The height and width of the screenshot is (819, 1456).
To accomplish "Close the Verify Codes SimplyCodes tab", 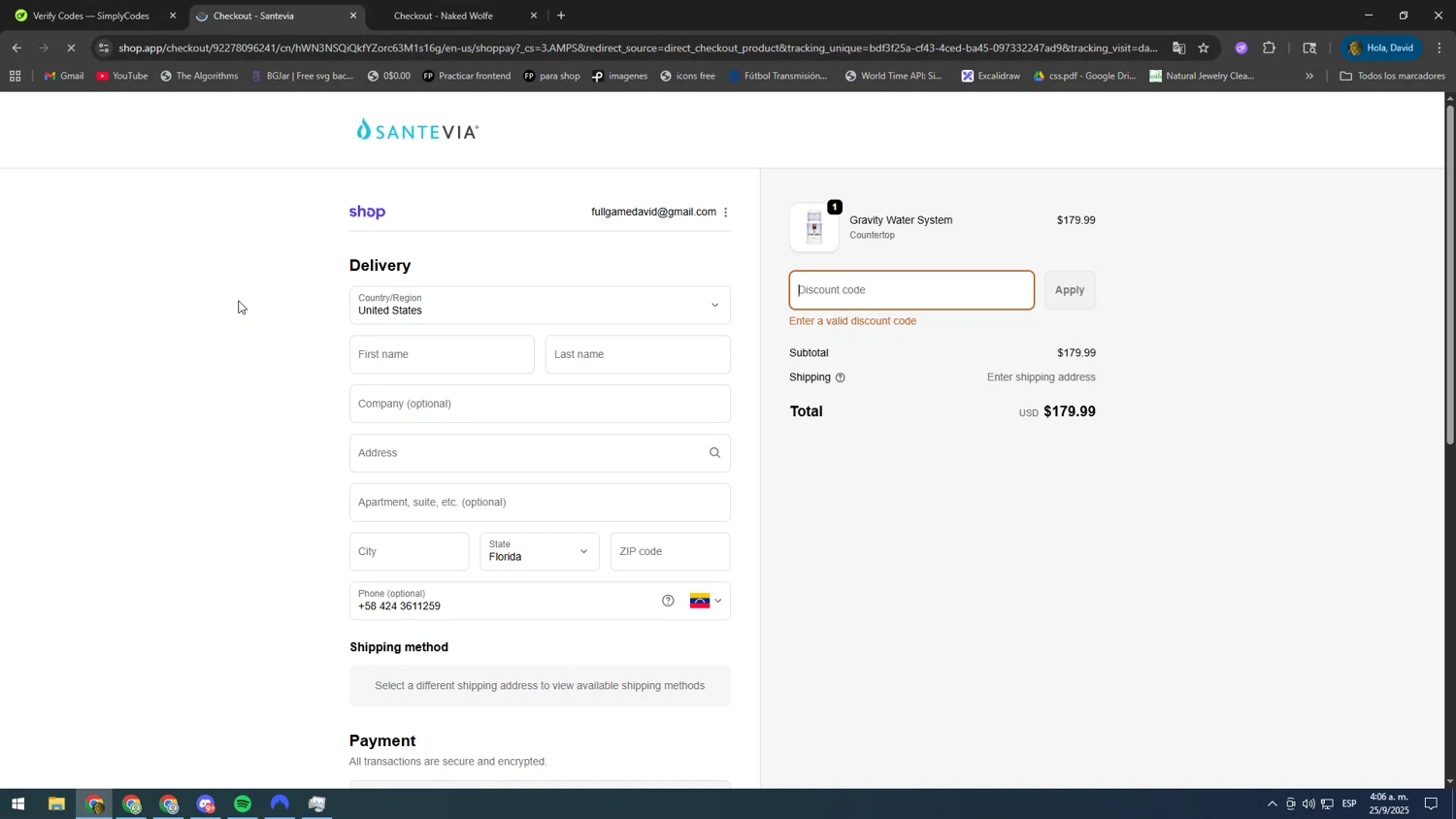I will (x=173, y=16).
